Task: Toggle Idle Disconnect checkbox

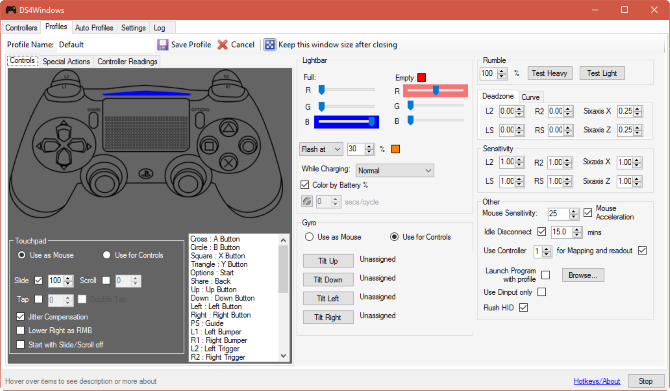Action: pyautogui.click(x=541, y=232)
